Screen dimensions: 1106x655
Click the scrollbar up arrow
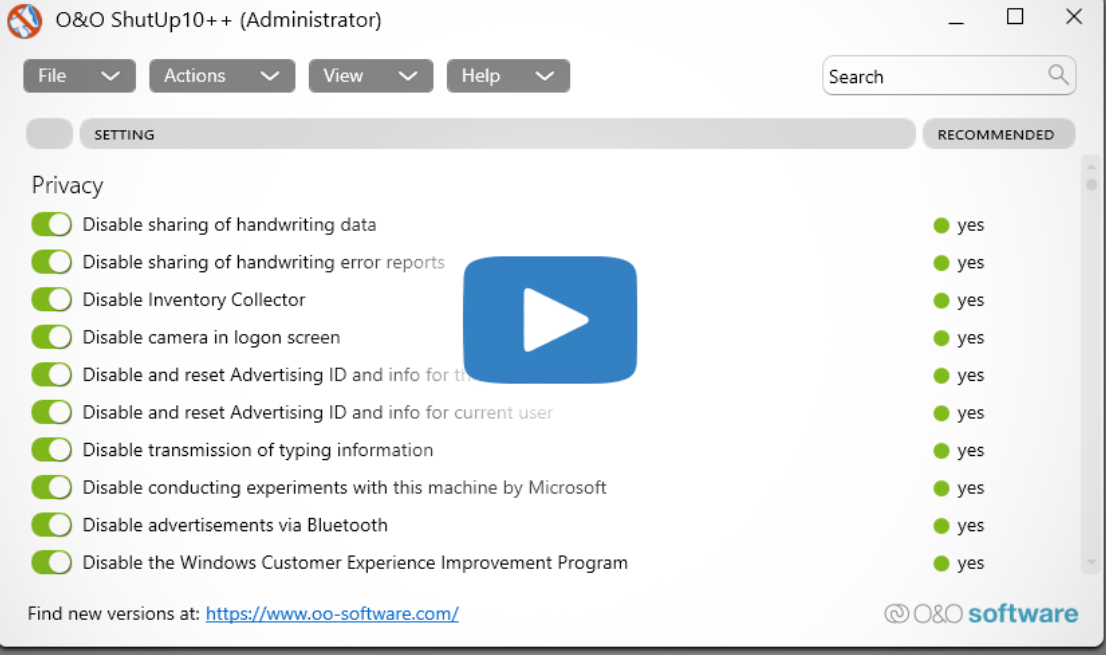coord(1091,167)
